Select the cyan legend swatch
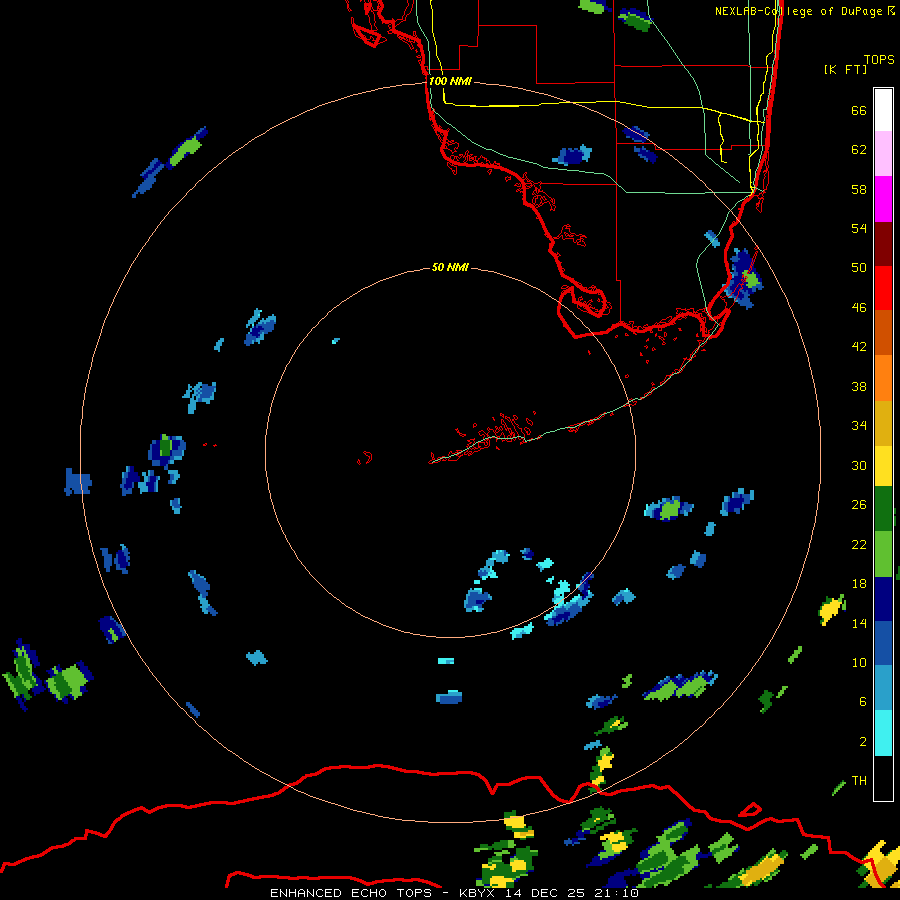The image size is (900, 900). click(883, 733)
